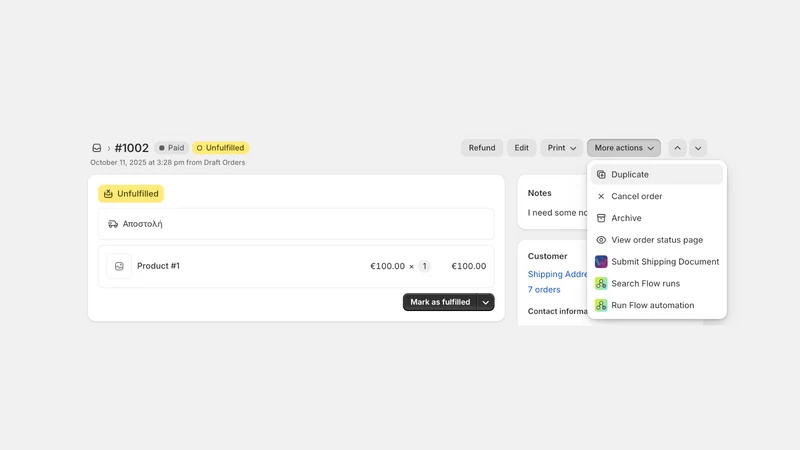Click the eye icon for order status page
800x450 pixels.
[601, 240]
